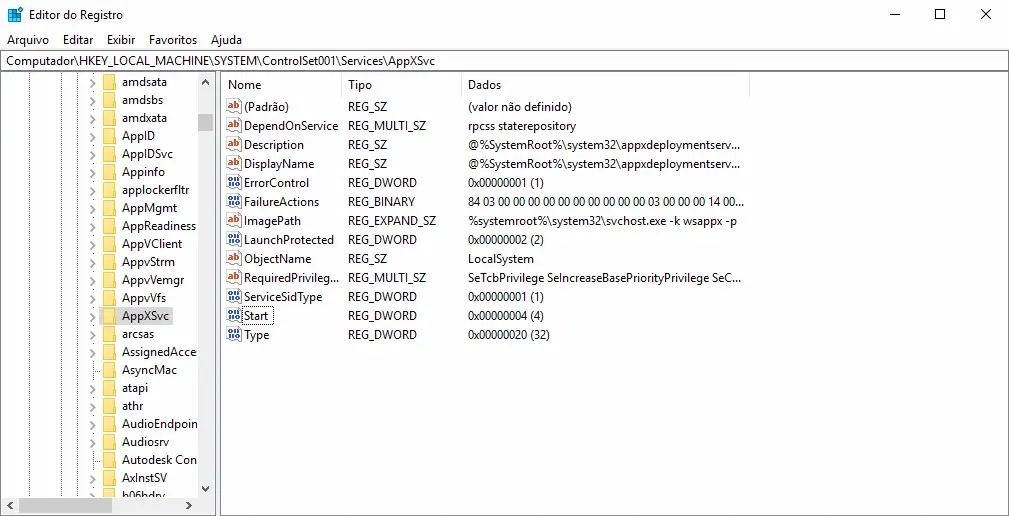Expand the amdxata key arrow

tap(93, 118)
